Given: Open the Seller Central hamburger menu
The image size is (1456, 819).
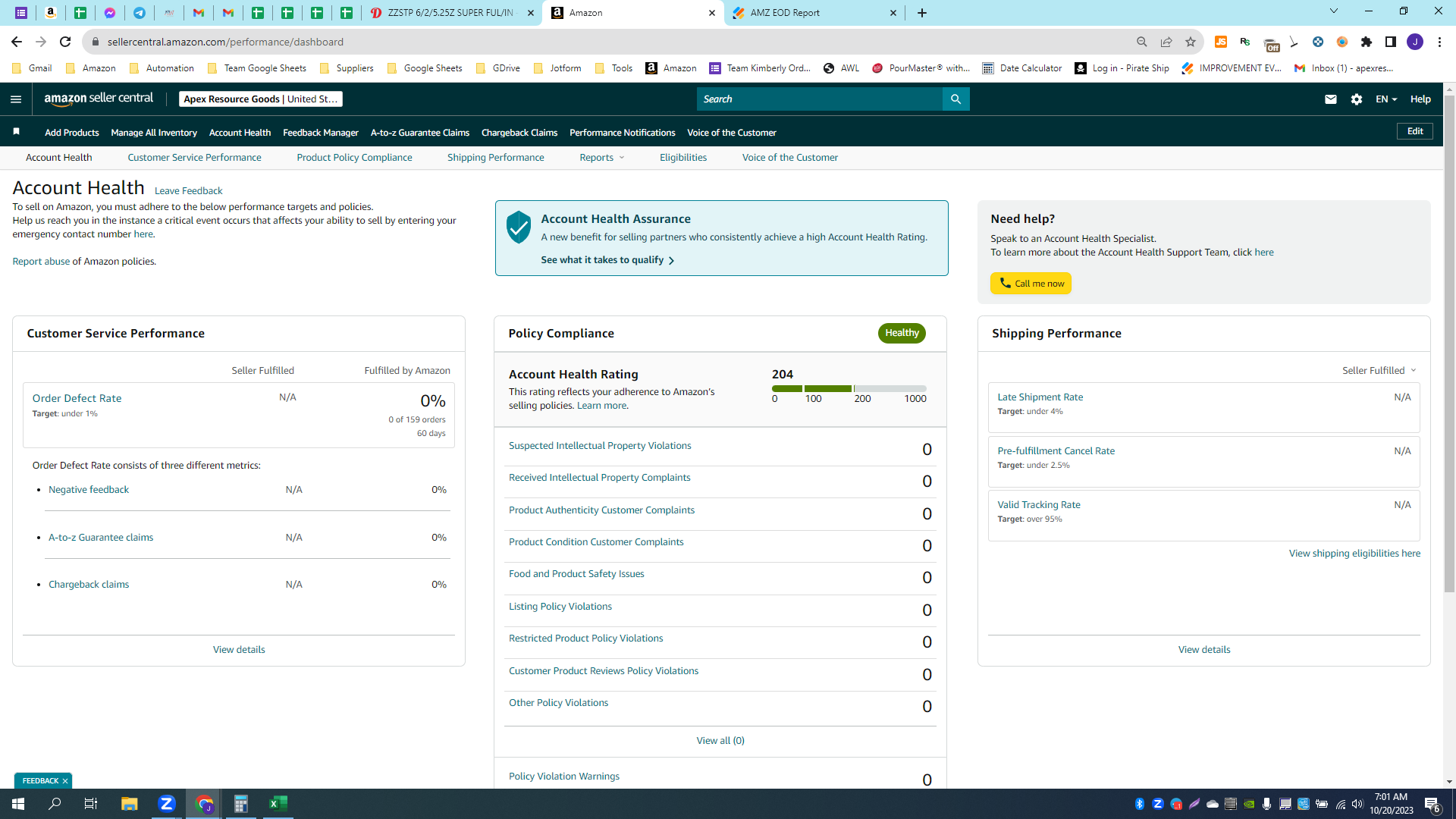Looking at the screenshot, I should click(16, 99).
